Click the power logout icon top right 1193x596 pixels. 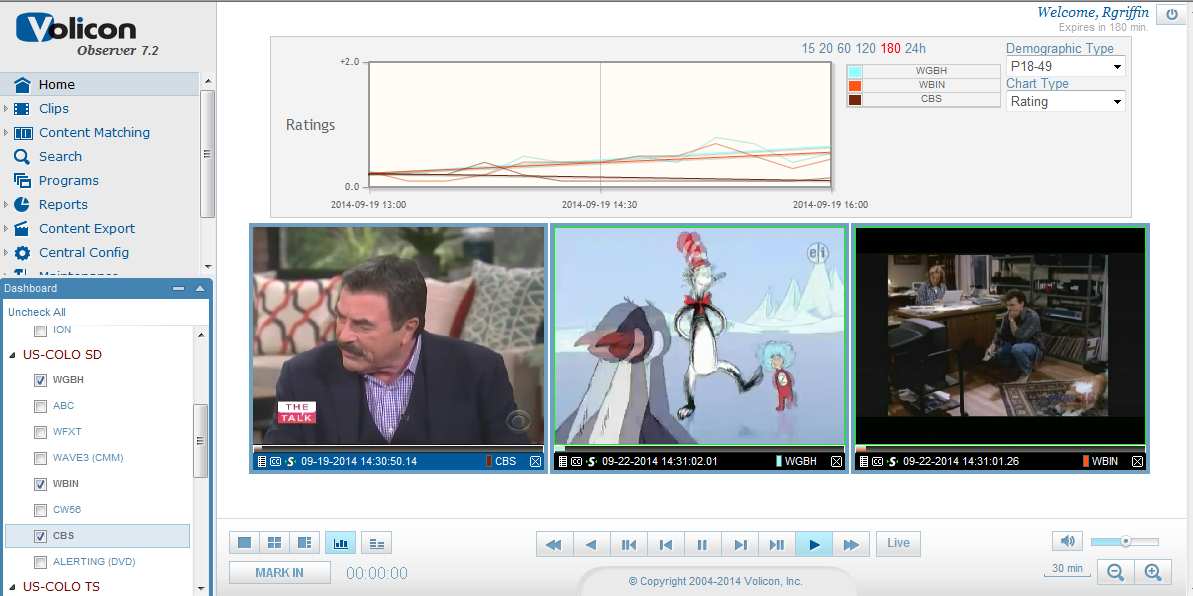(1170, 14)
